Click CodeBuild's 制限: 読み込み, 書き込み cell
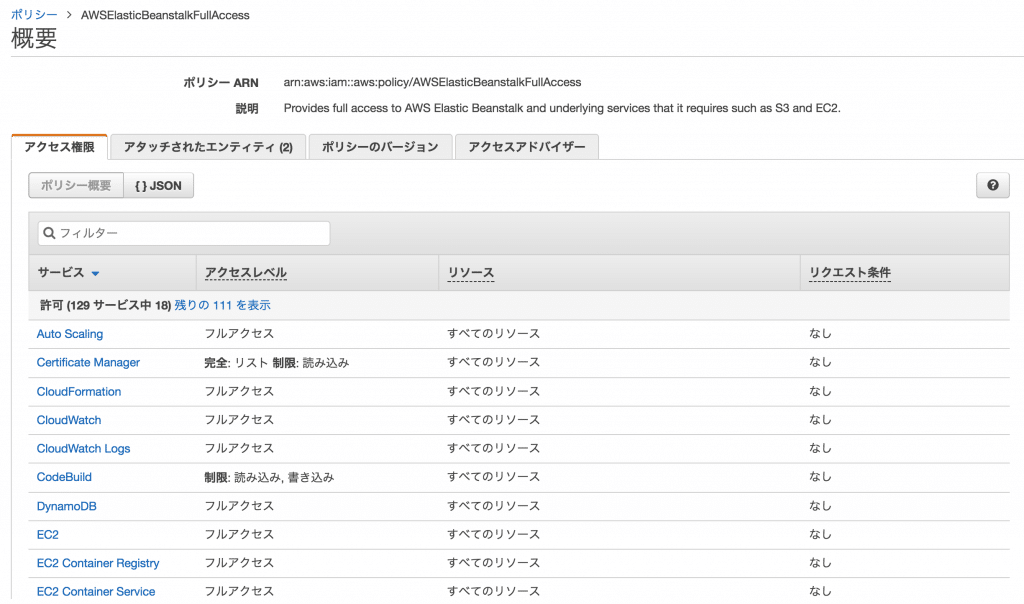The image size is (1024, 604). (269, 477)
